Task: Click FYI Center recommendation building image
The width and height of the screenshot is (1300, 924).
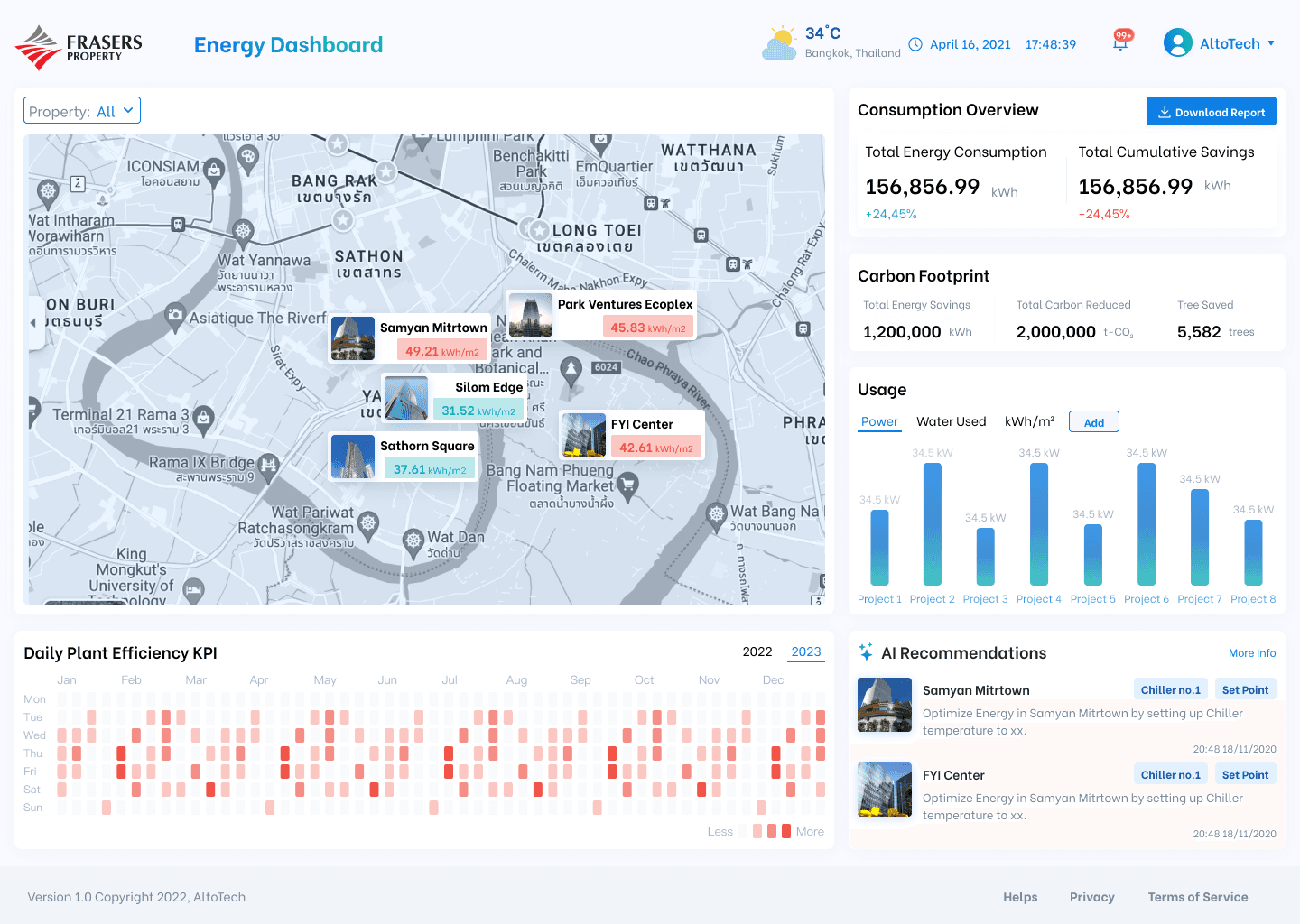Action: (885, 790)
